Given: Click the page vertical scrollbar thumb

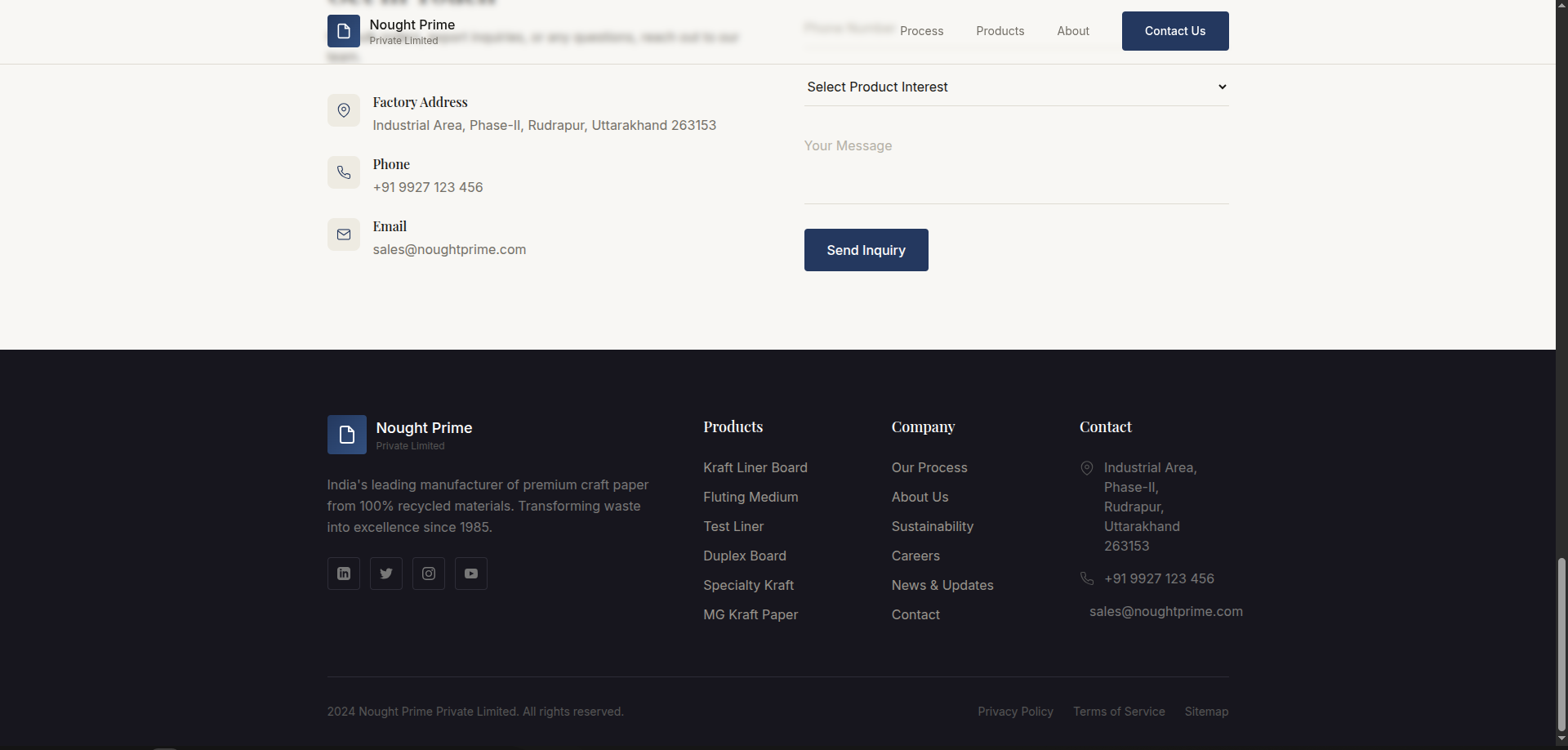Looking at the screenshot, I should pos(1561,644).
